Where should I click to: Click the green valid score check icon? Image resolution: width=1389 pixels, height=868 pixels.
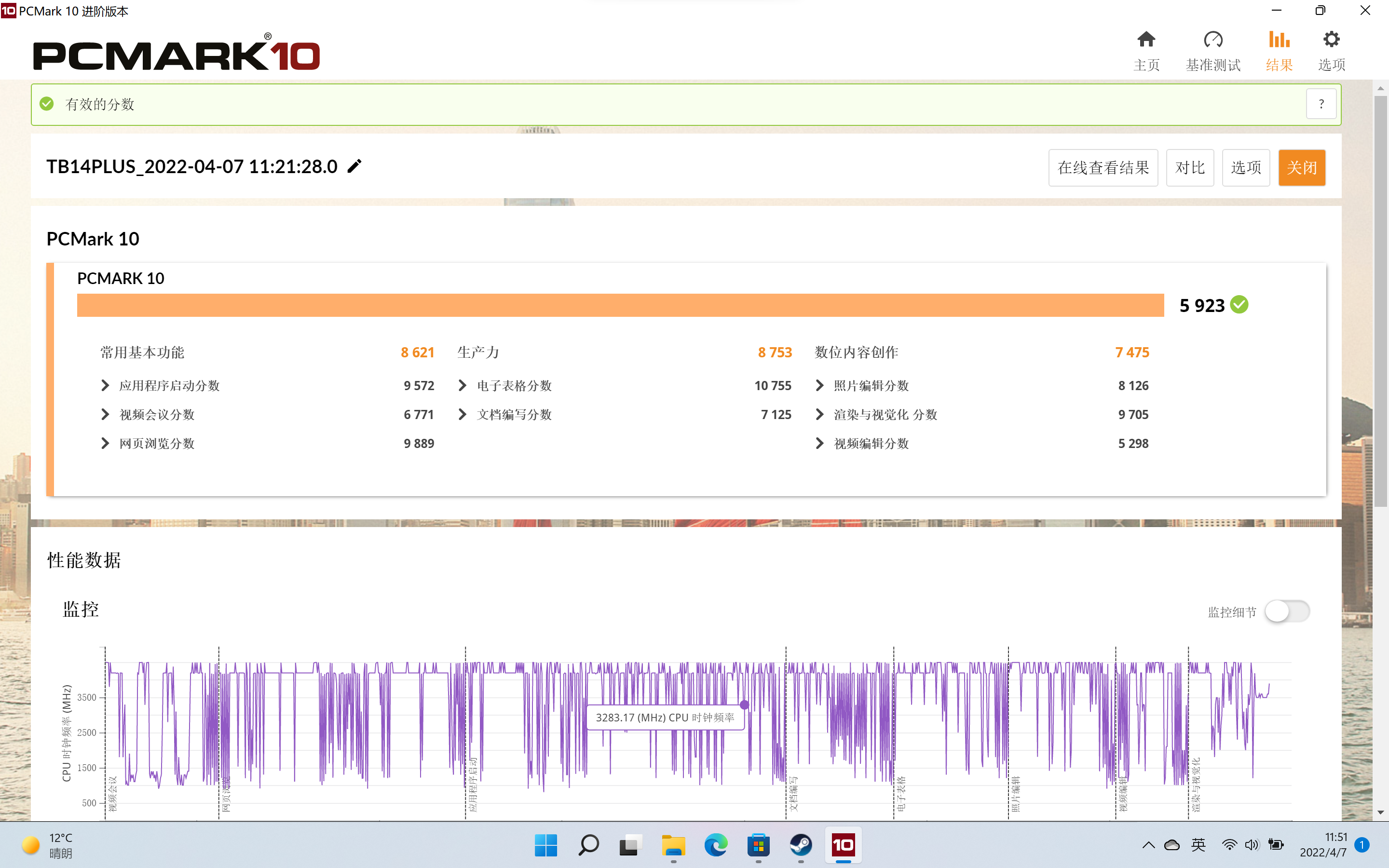tap(46, 104)
